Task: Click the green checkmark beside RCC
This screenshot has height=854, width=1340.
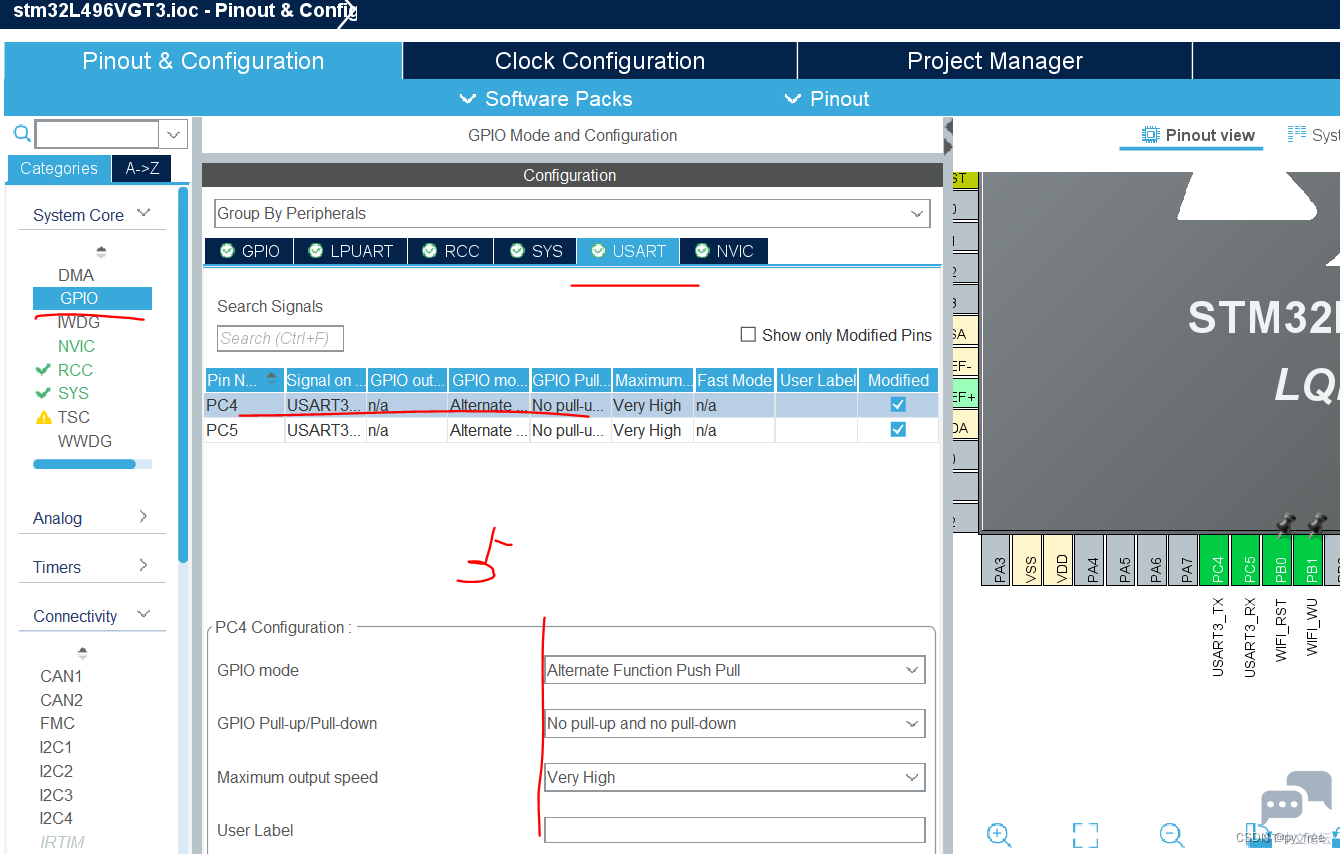Action: [x=43, y=370]
